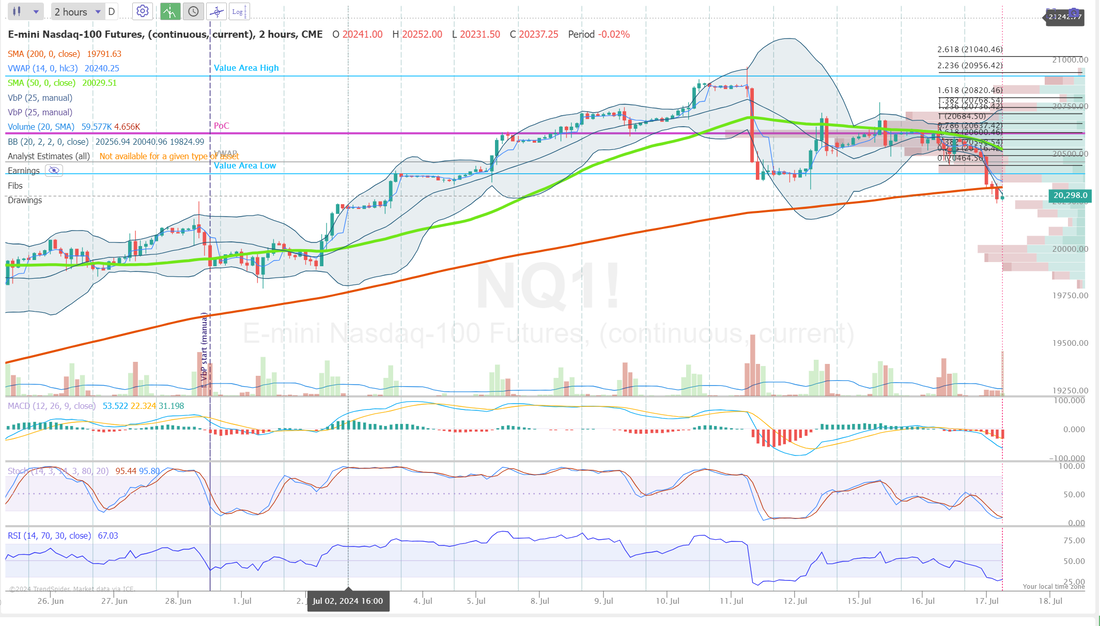Click the VbP Start (manual) vertical marker
1100x626 pixels.
[205, 349]
